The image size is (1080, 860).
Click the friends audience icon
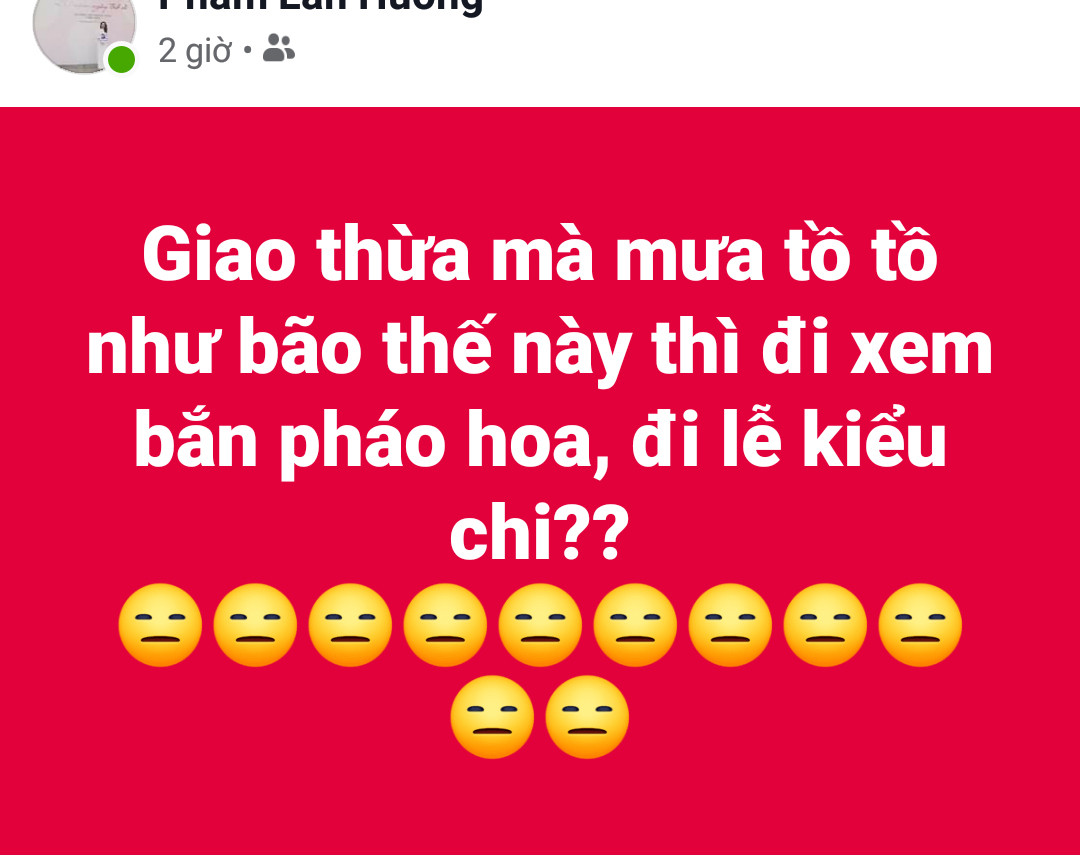point(279,48)
